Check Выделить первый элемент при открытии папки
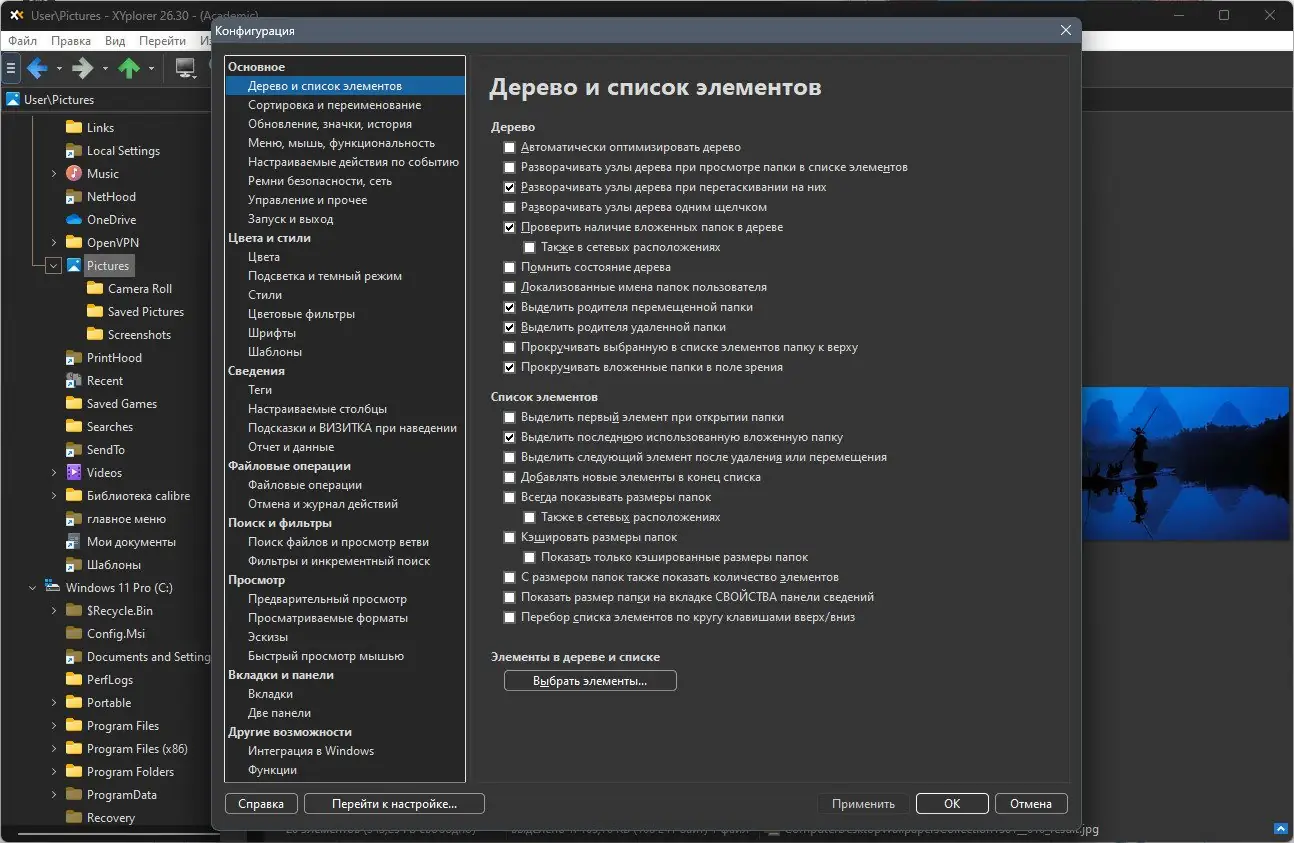The image size is (1294, 843). pos(510,417)
